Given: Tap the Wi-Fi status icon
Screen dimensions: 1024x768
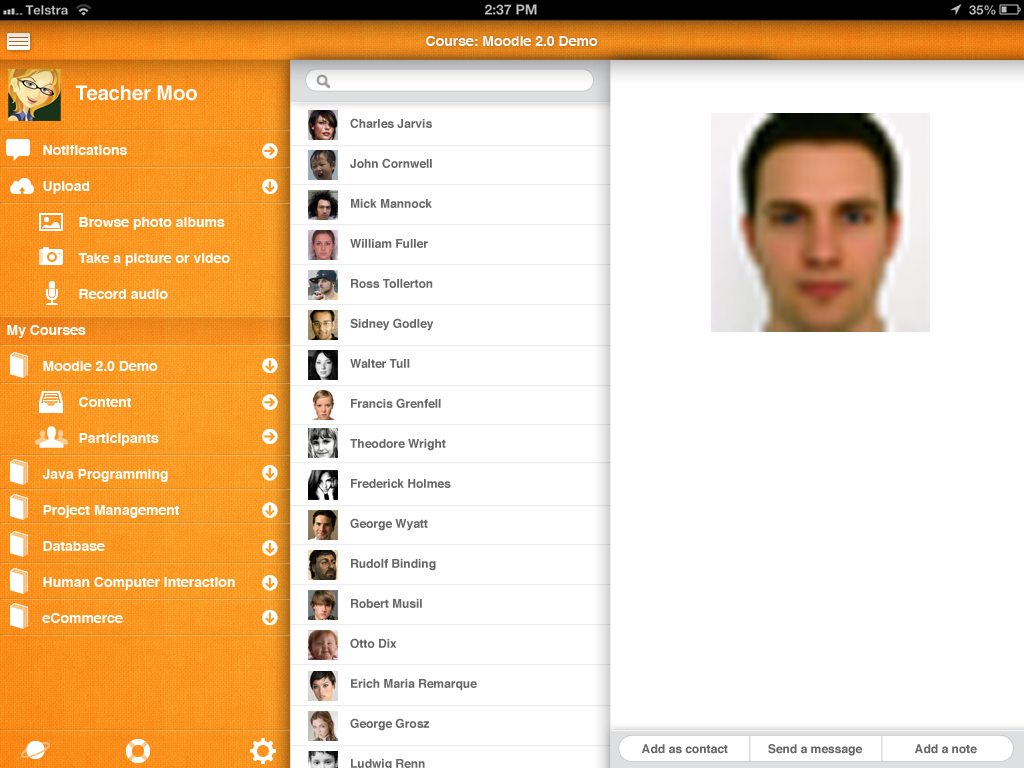Looking at the screenshot, I should click(83, 10).
